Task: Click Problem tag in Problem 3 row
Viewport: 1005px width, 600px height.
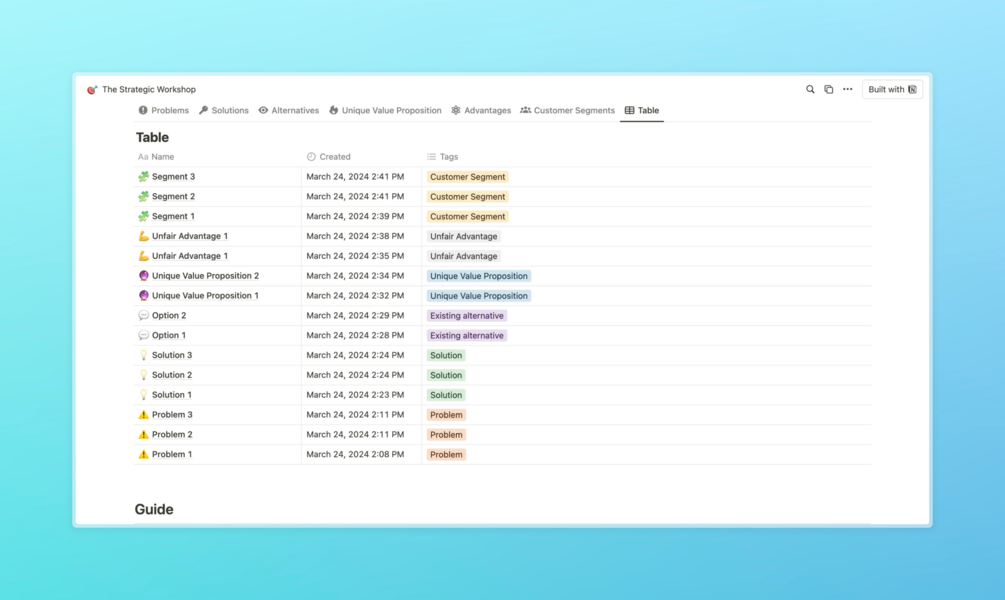Action: 446,415
